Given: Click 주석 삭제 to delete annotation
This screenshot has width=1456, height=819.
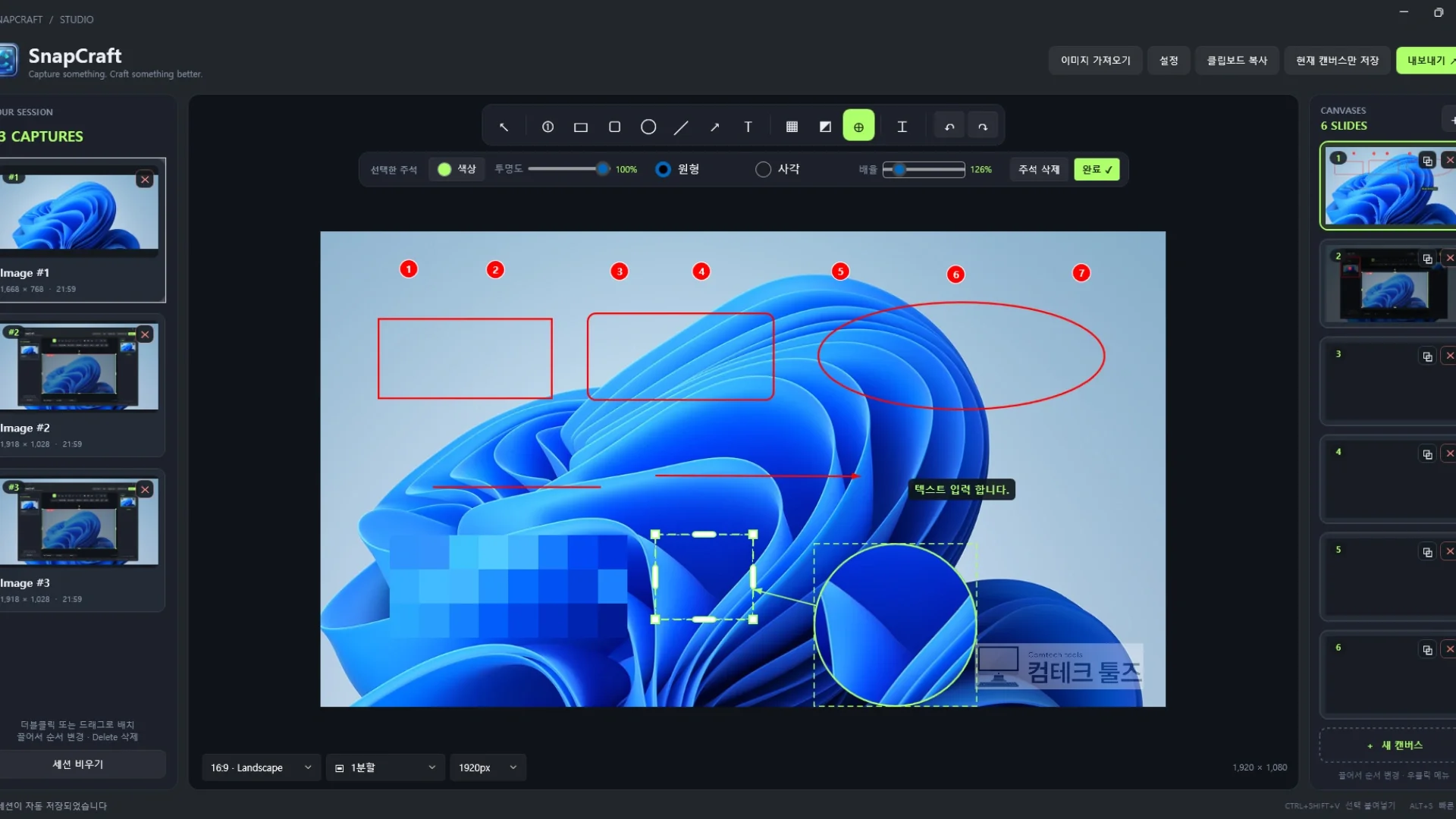Looking at the screenshot, I should [1039, 169].
